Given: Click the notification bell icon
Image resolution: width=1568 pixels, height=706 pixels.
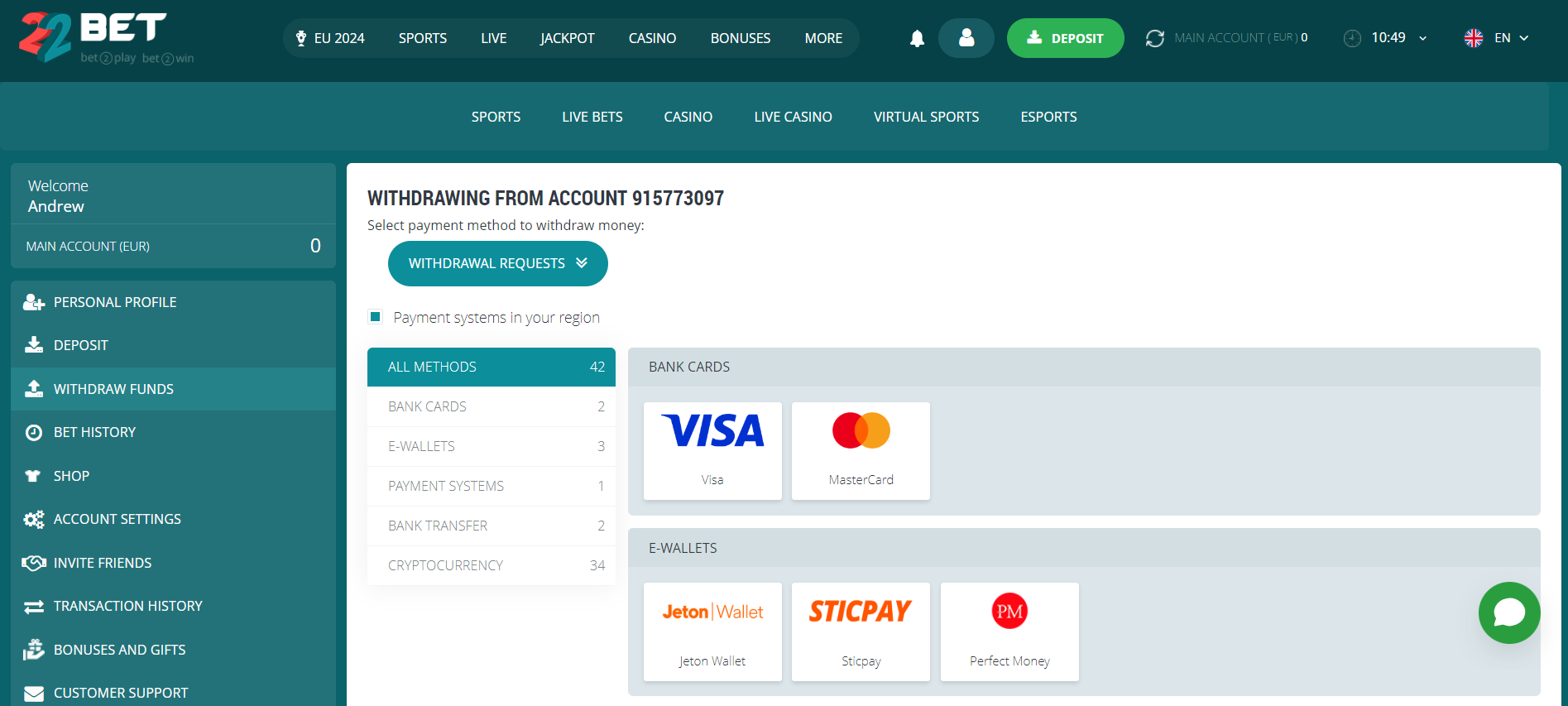Looking at the screenshot, I should tap(917, 38).
